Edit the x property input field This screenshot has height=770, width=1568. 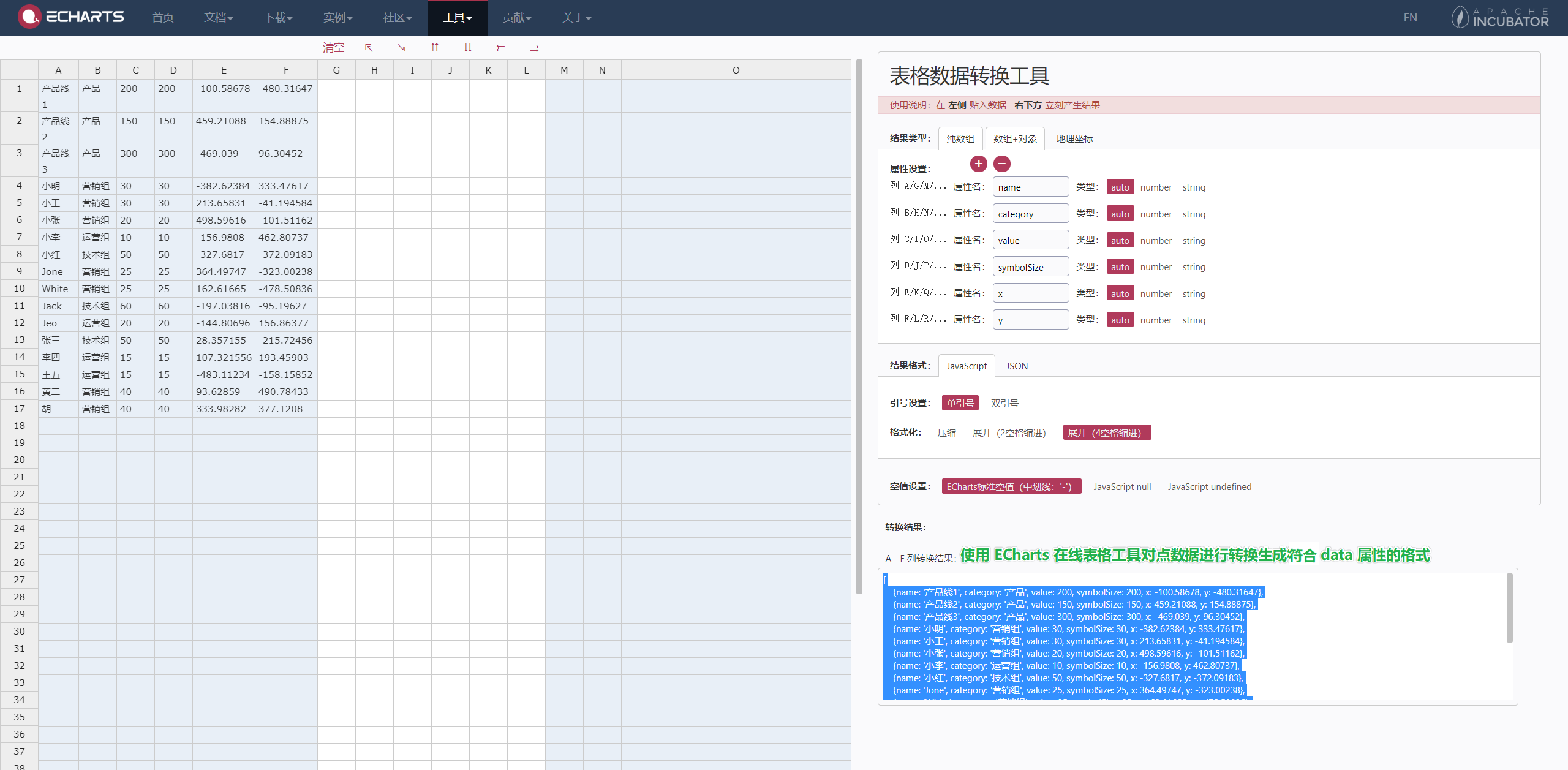click(x=1031, y=293)
